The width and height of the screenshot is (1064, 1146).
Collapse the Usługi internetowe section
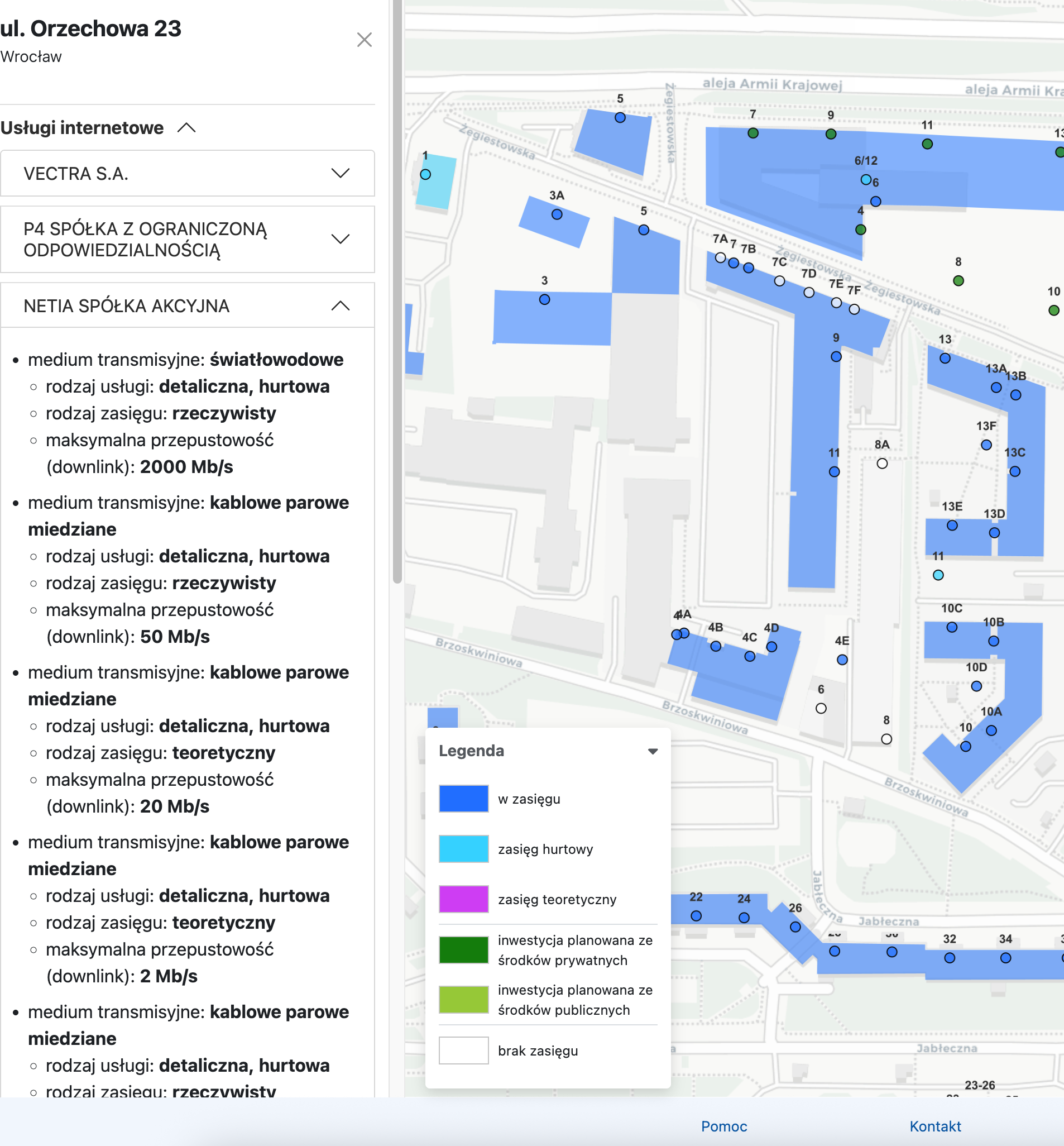186,128
